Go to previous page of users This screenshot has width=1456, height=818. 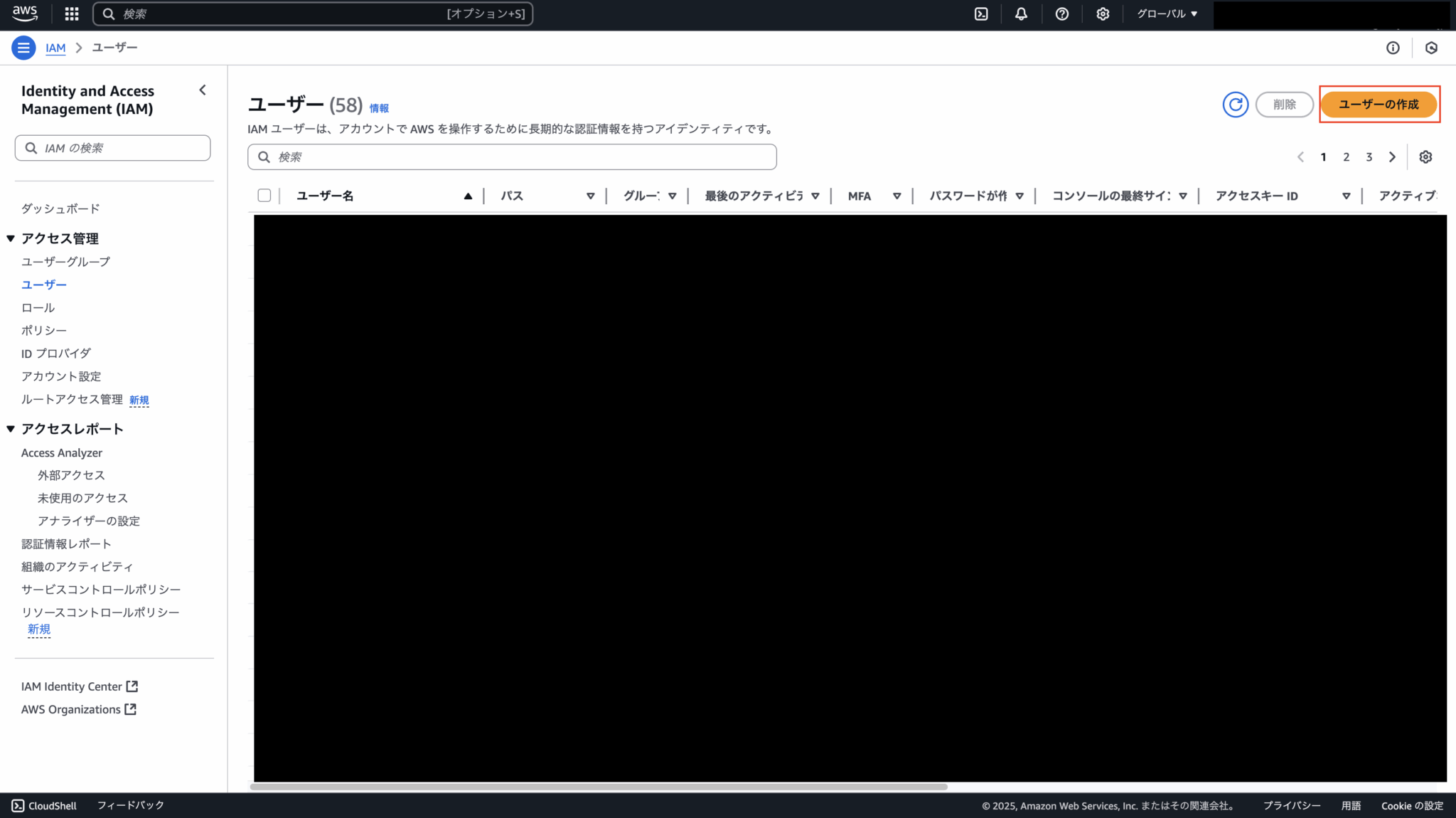(x=1300, y=157)
